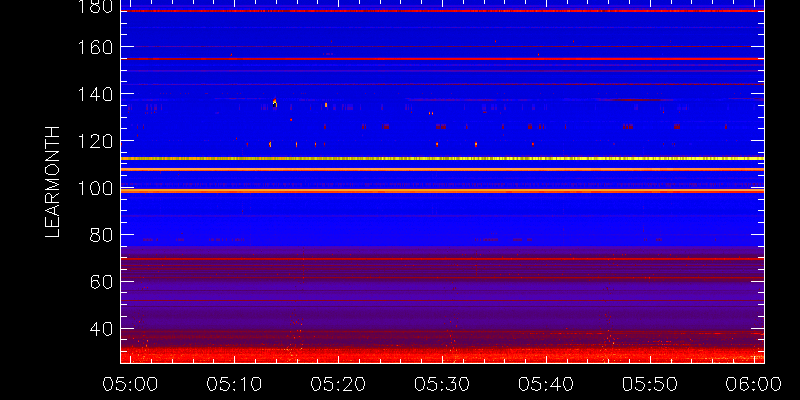This screenshot has width=800, height=400.
Task: Click the 140 frequency axis label
Action: pyautogui.click(x=95, y=94)
